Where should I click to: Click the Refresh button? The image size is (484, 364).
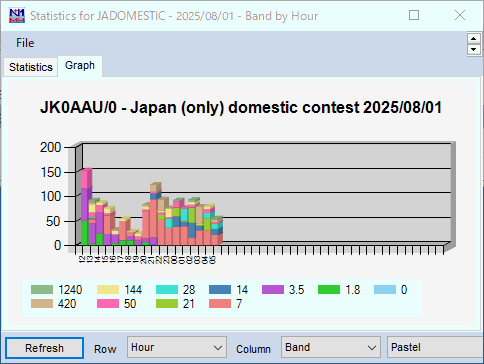coord(44,348)
